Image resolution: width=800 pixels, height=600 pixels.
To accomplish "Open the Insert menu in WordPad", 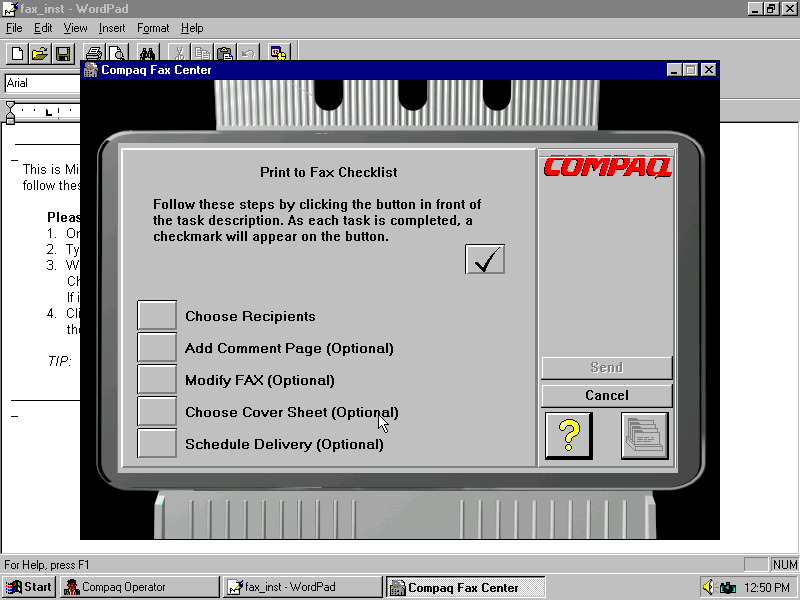I will (x=112, y=28).
